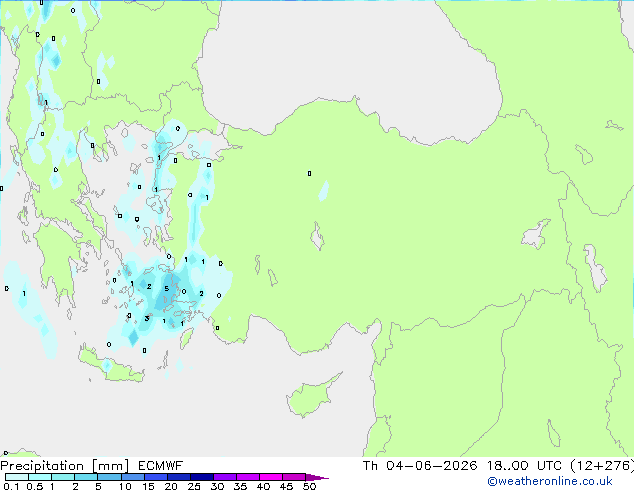Click the 20–25 mm legend color swatch
This screenshot has height=490, width=634.
pyautogui.click(x=179, y=477)
